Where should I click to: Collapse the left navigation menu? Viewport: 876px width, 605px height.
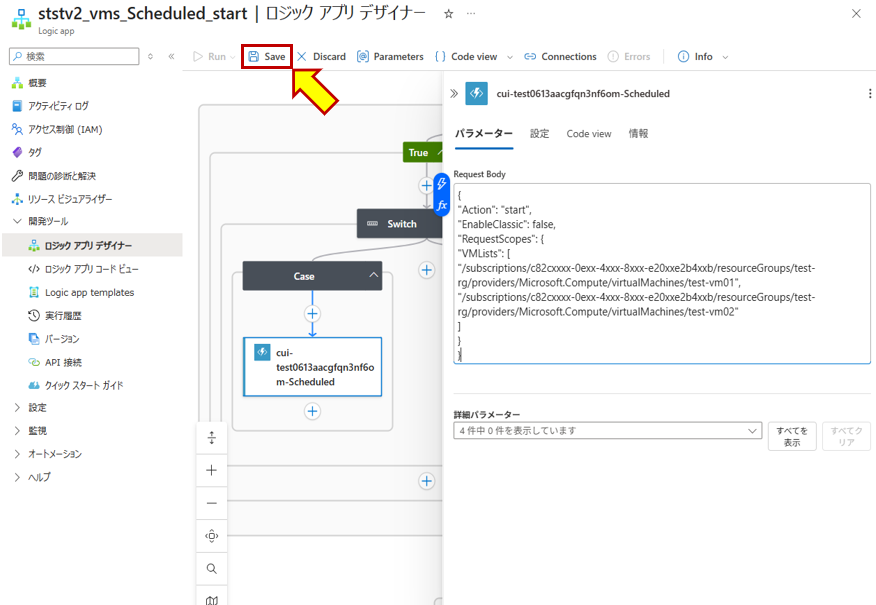(171, 56)
